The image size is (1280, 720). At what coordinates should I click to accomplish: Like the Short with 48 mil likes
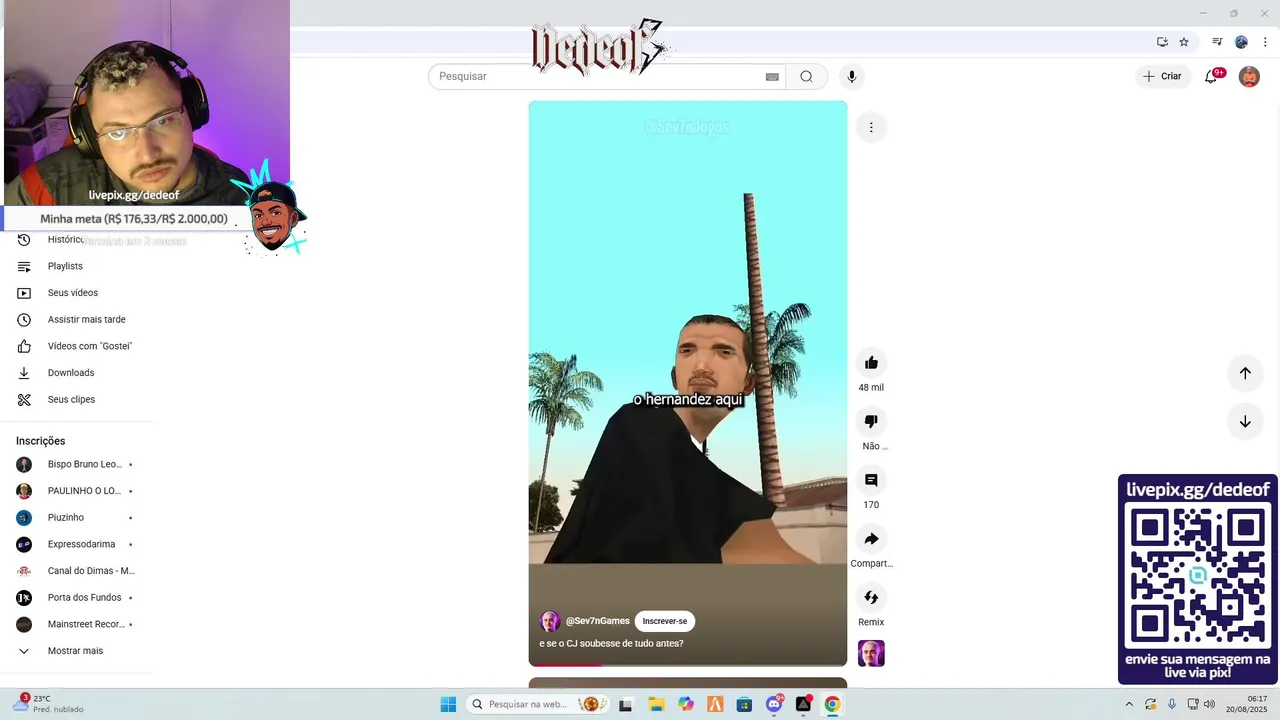(871, 363)
